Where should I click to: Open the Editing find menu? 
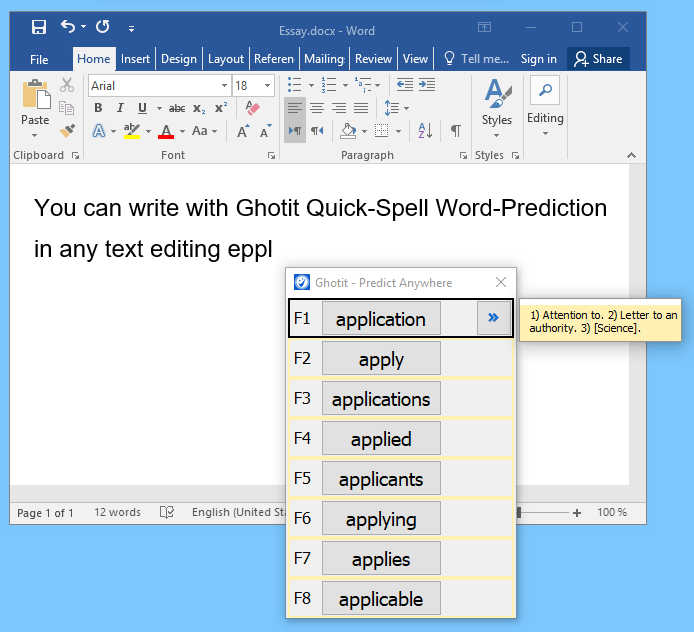[x=545, y=108]
